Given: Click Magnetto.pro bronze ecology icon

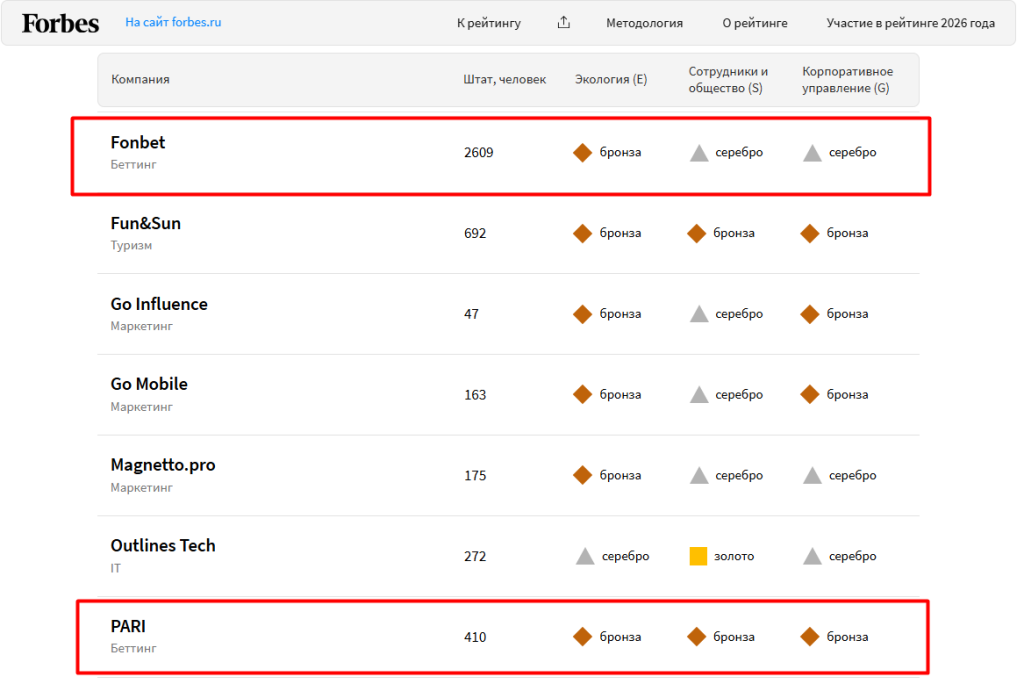Looking at the screenshot, I should click(582, 476).
